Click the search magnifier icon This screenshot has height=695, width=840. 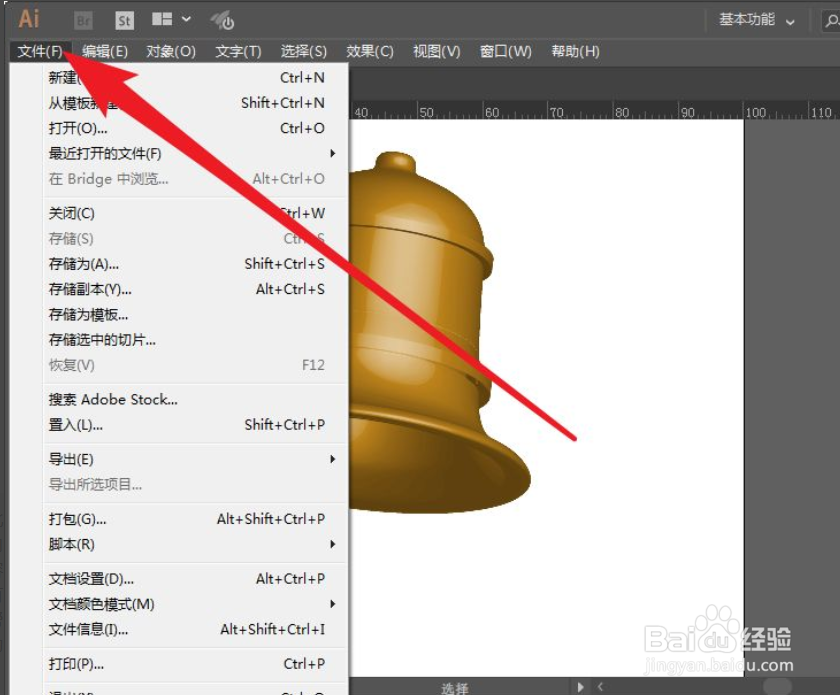click(x=831, y=21)
